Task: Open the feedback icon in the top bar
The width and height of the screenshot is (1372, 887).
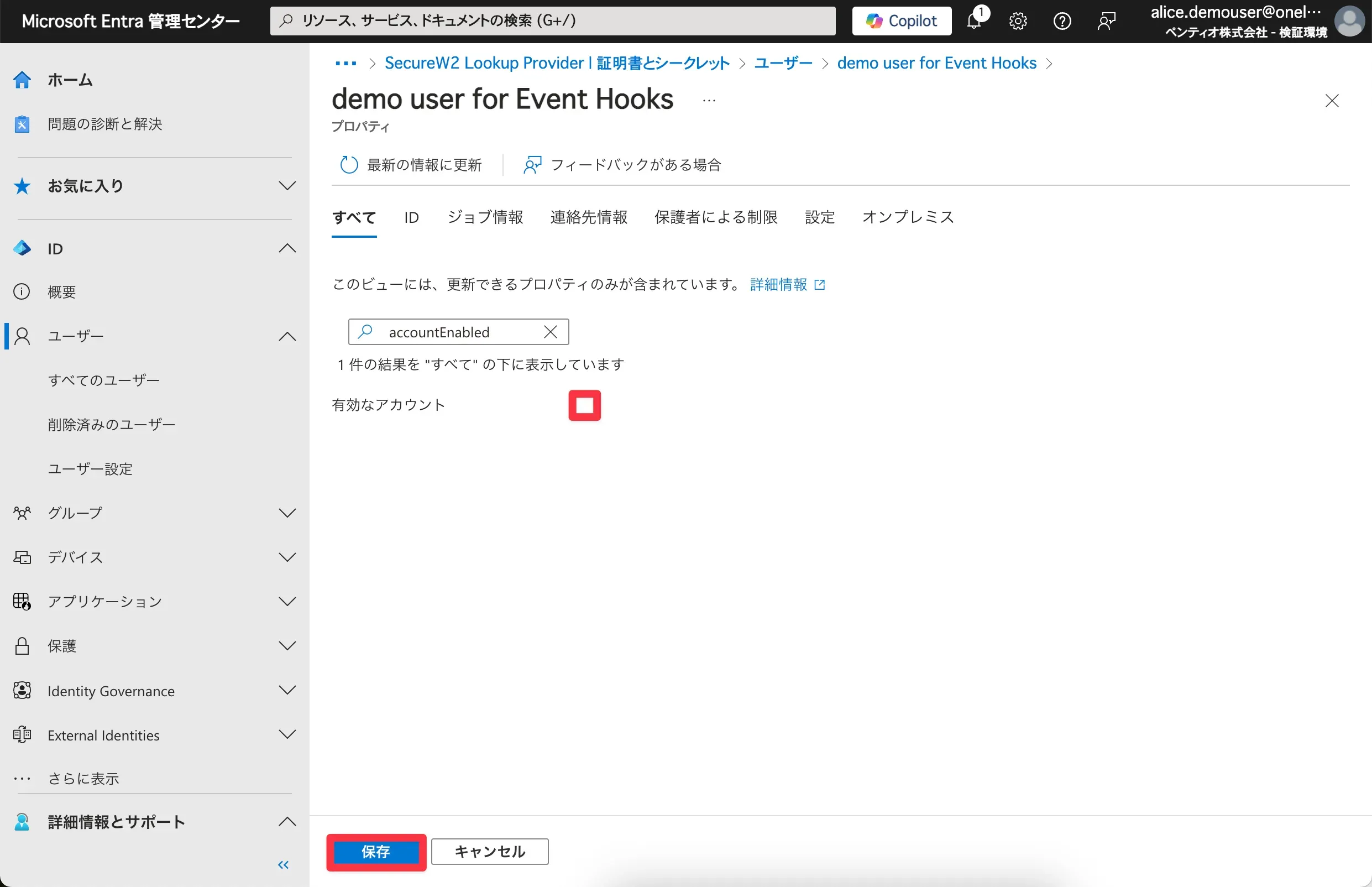Action: [x=1106, y=20]
